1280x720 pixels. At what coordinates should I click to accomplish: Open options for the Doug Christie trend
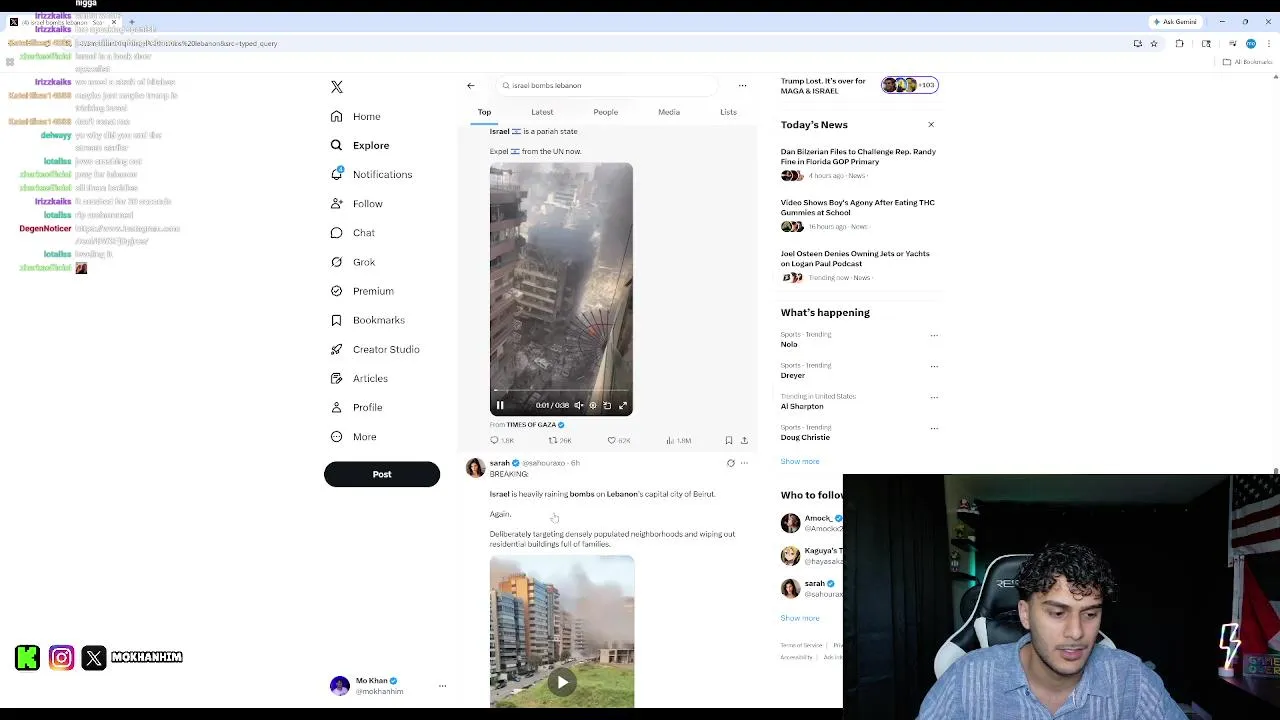click(x=934, y=428)
